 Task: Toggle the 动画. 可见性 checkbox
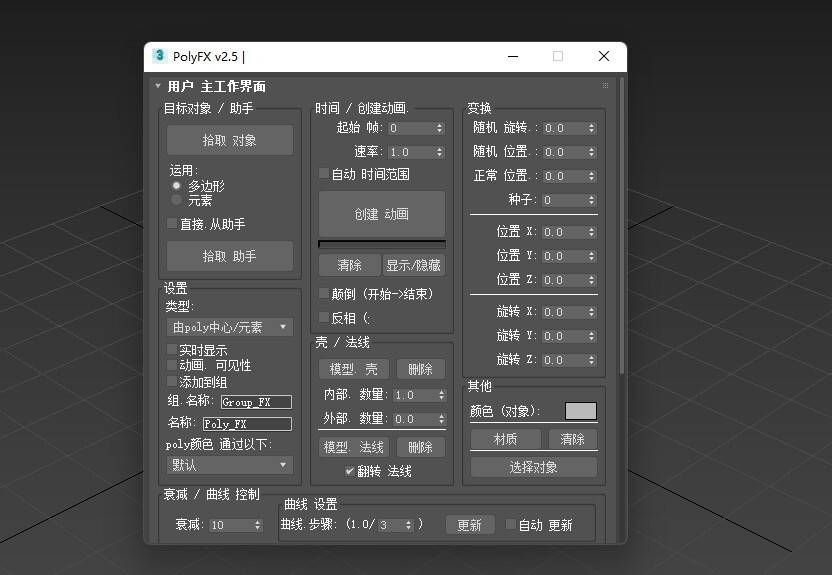coord(171,365)
